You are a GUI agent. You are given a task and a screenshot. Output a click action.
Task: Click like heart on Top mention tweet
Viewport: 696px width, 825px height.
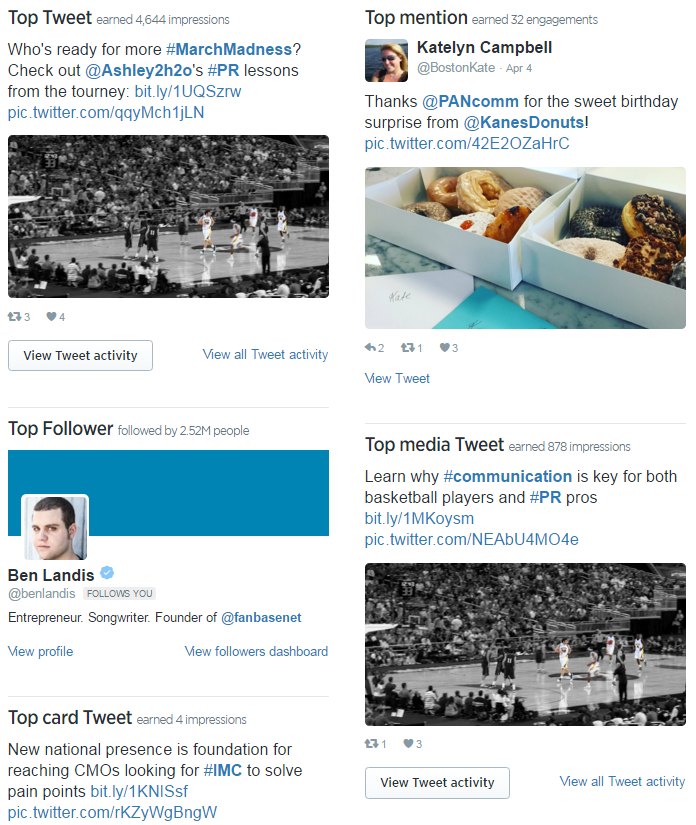tap(445, 347)
